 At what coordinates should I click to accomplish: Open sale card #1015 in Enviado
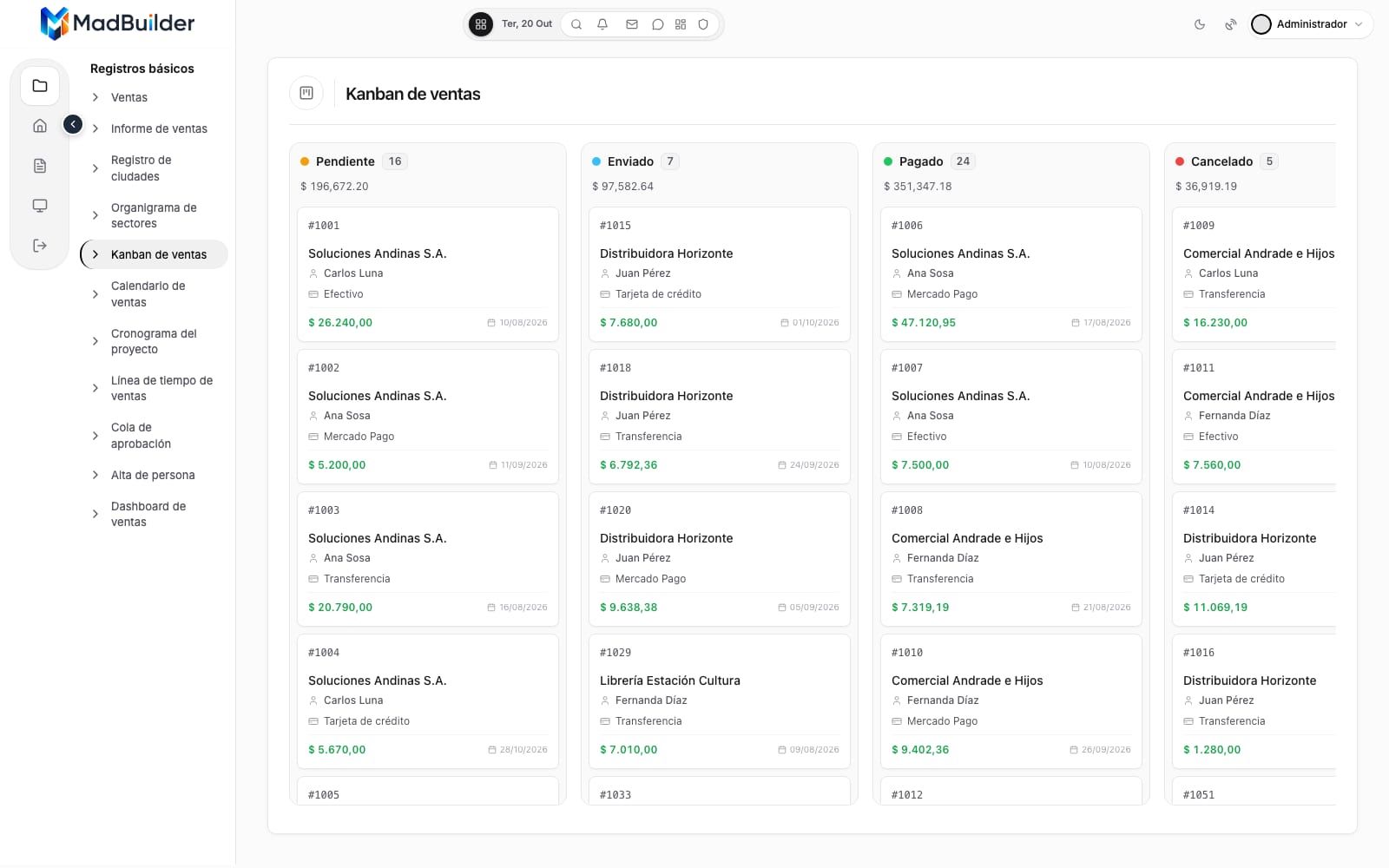[x=720, y=274]
